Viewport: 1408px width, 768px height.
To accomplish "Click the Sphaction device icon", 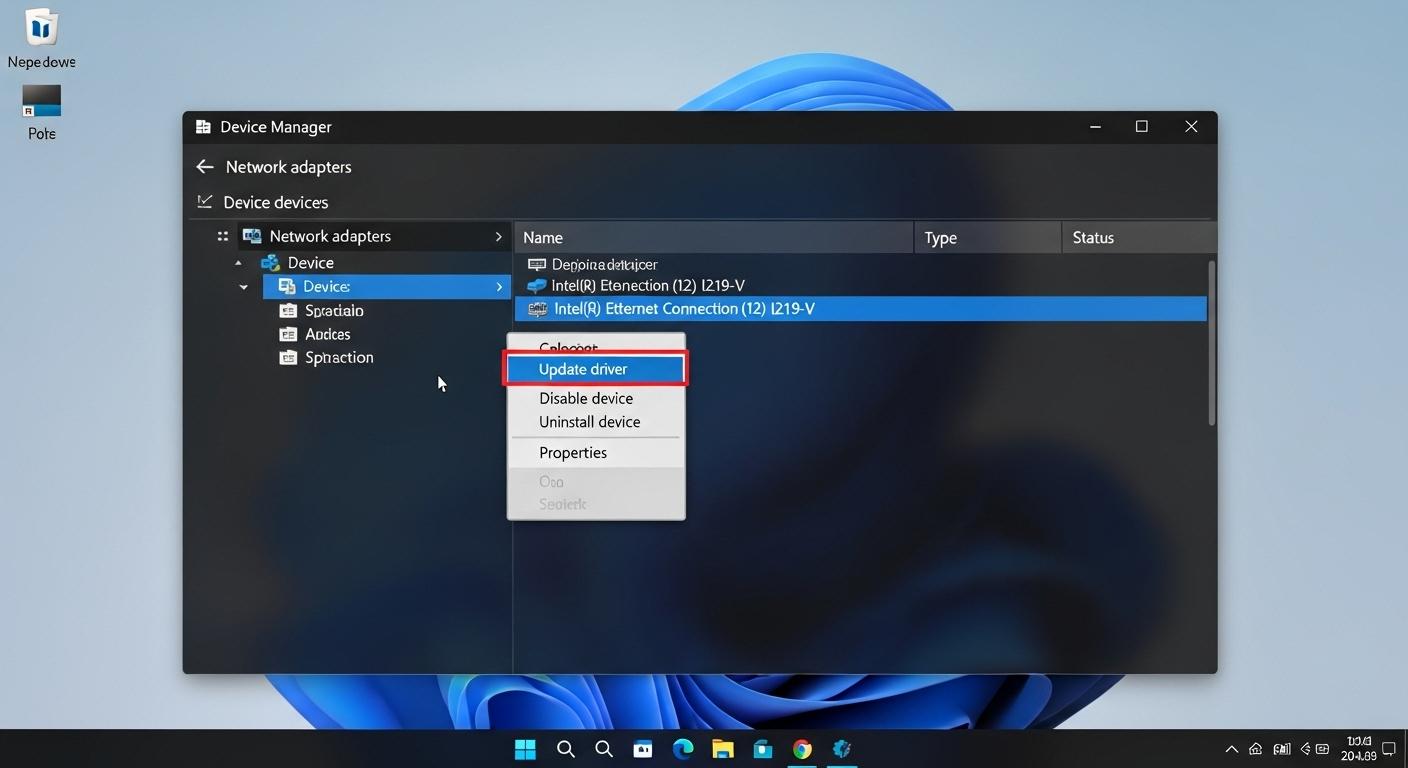I will pos(288,357).
